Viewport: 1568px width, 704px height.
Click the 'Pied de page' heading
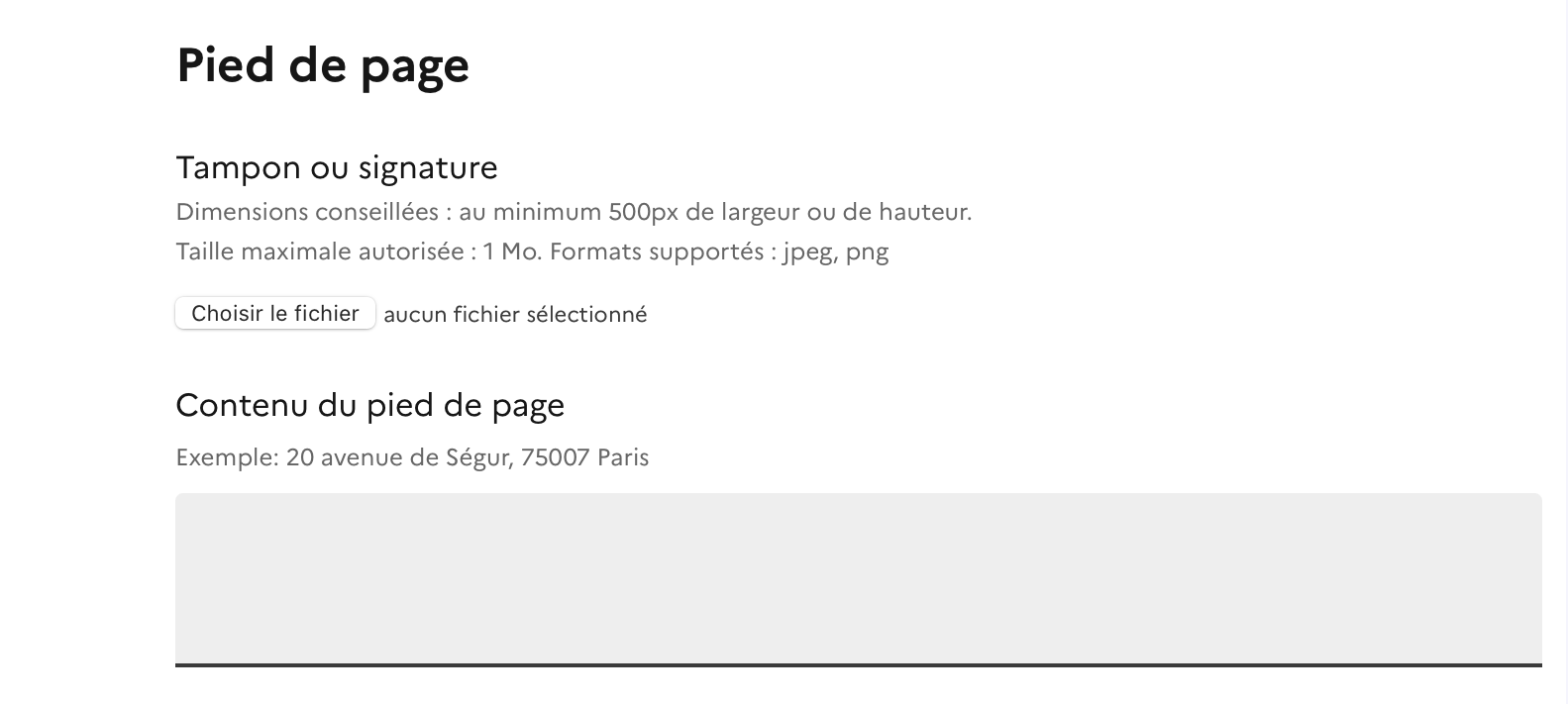(322, 65)
